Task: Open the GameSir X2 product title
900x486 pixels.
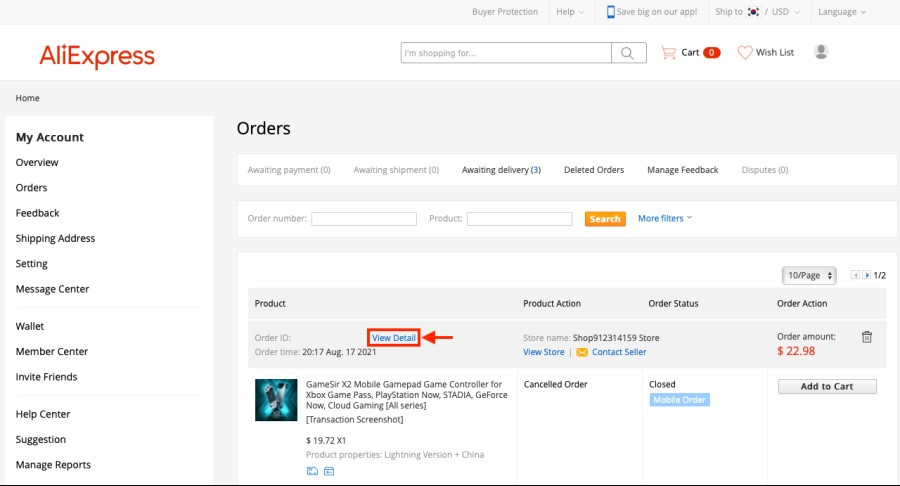Action: [x=406, y=395]
